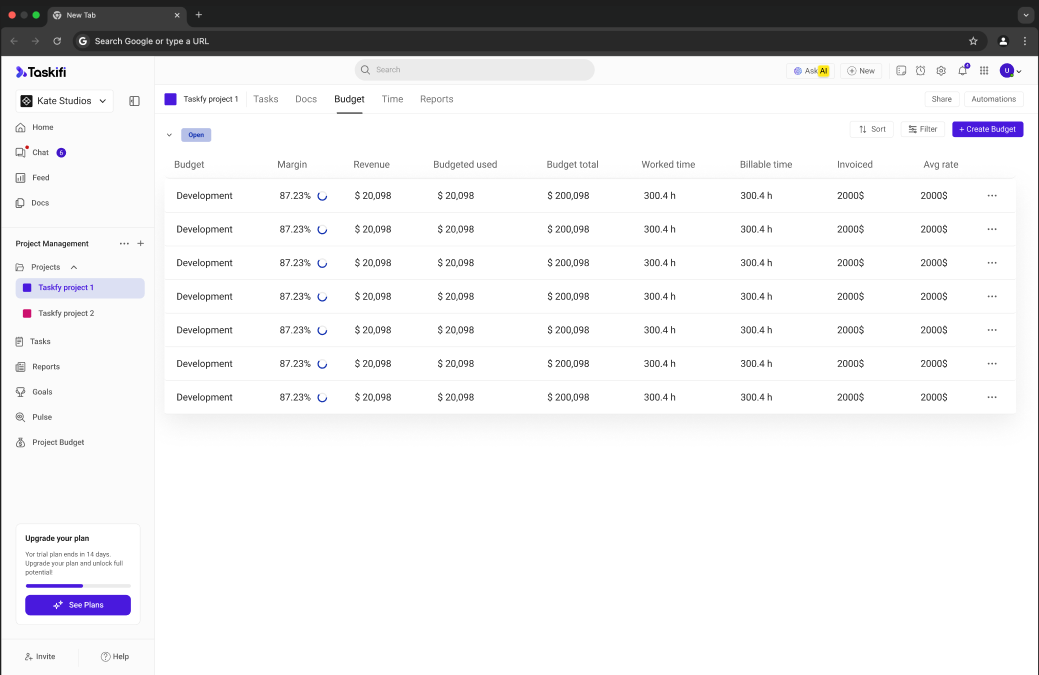
Task: Add new item with Project Management plus
Action: pos(140,244)
